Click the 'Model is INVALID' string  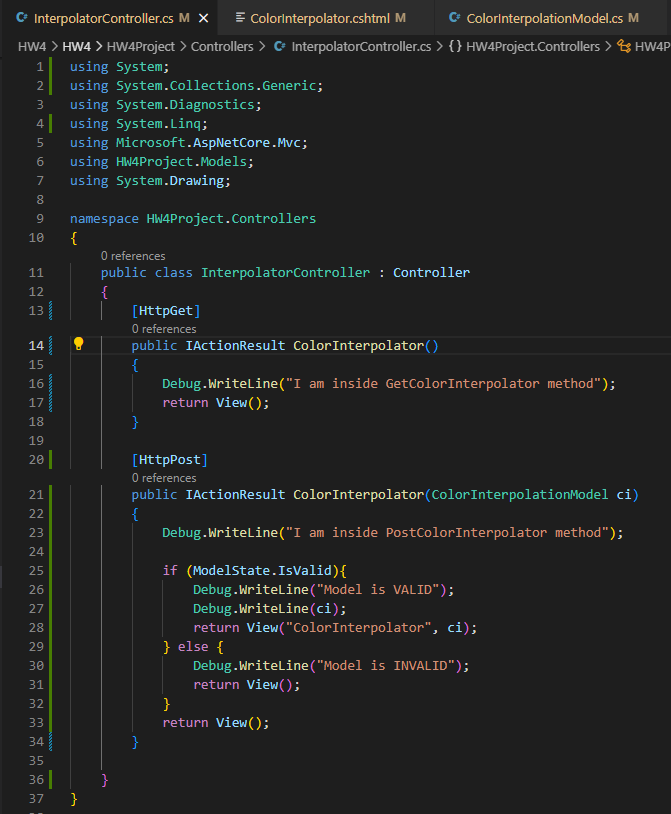[x=386, y=666]
